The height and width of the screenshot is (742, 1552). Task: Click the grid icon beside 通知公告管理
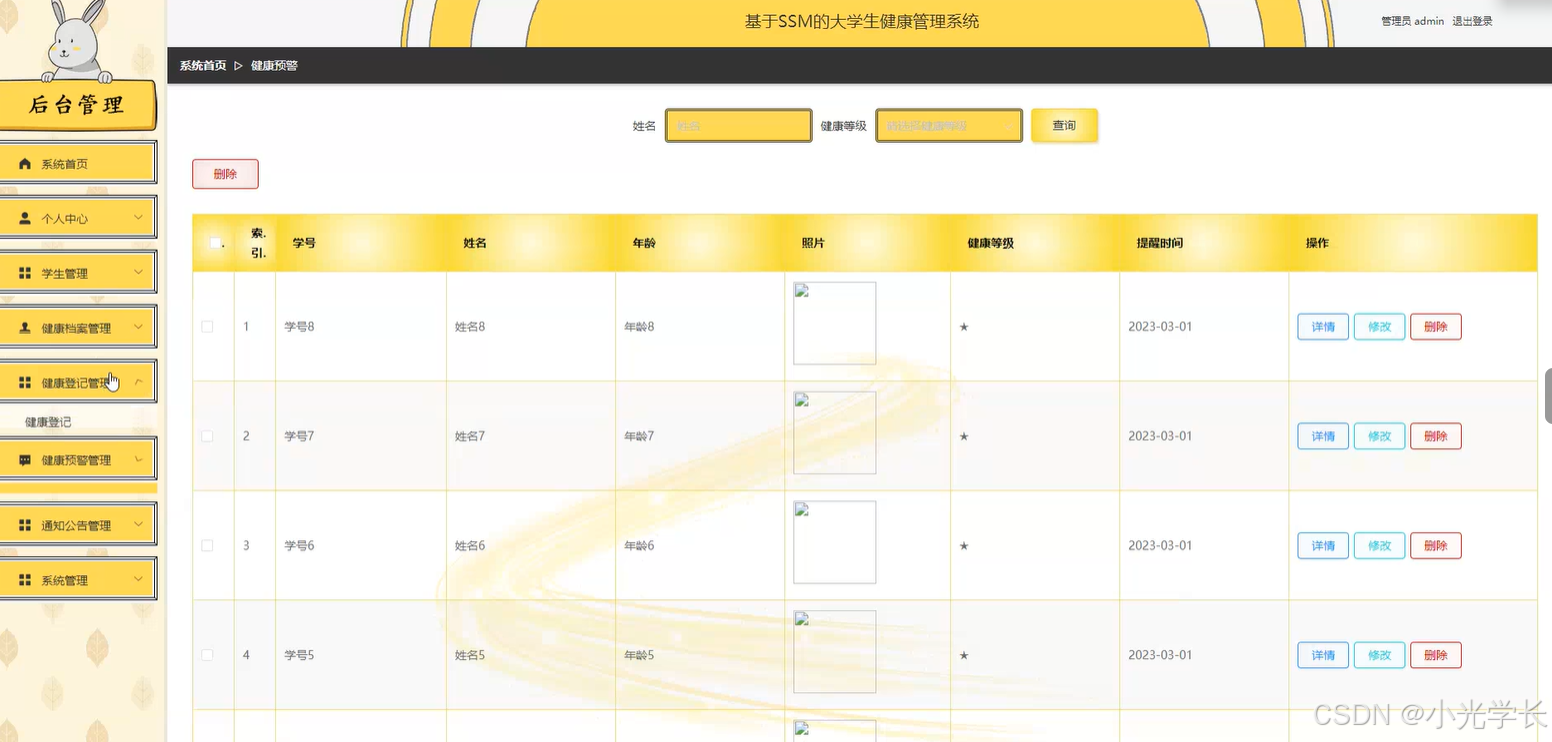(25, 525)
